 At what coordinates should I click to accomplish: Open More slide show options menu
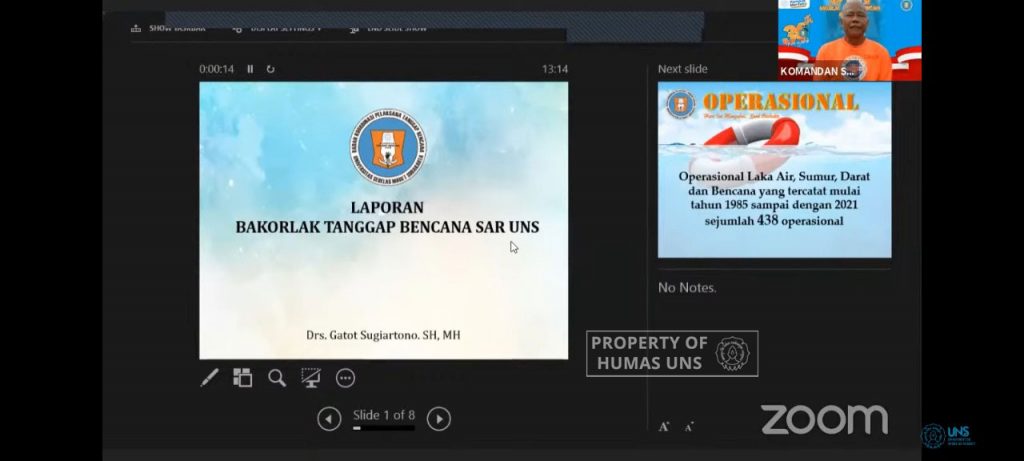click(x=345, y=377)
